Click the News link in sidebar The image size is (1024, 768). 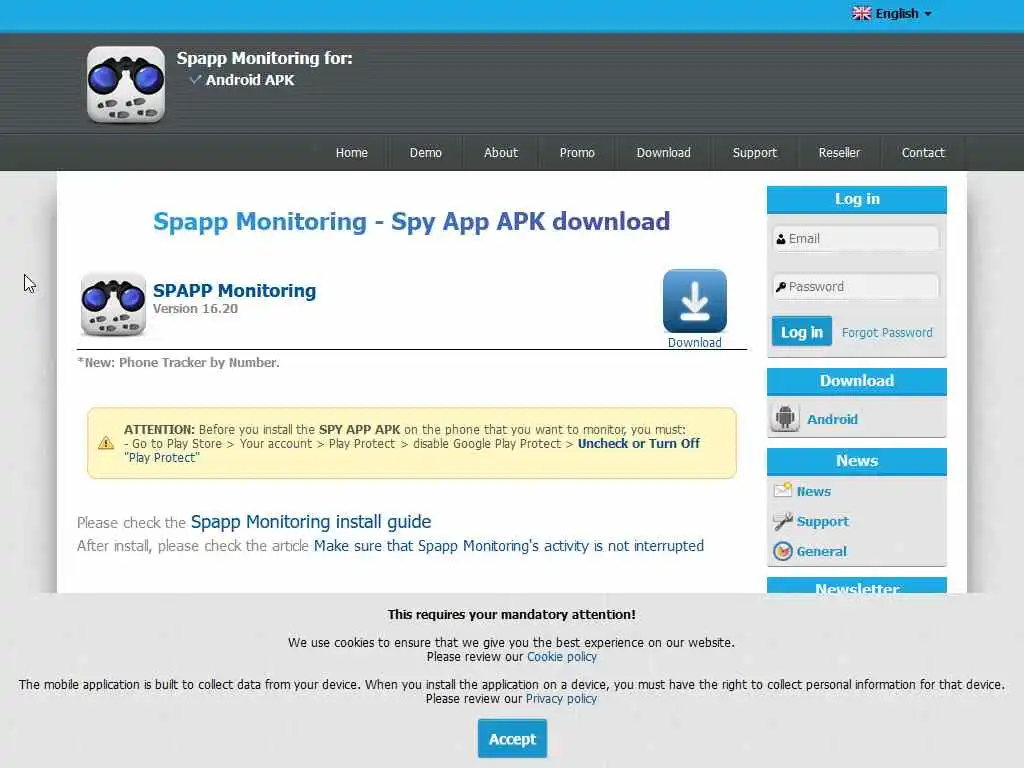click(814, 491)
